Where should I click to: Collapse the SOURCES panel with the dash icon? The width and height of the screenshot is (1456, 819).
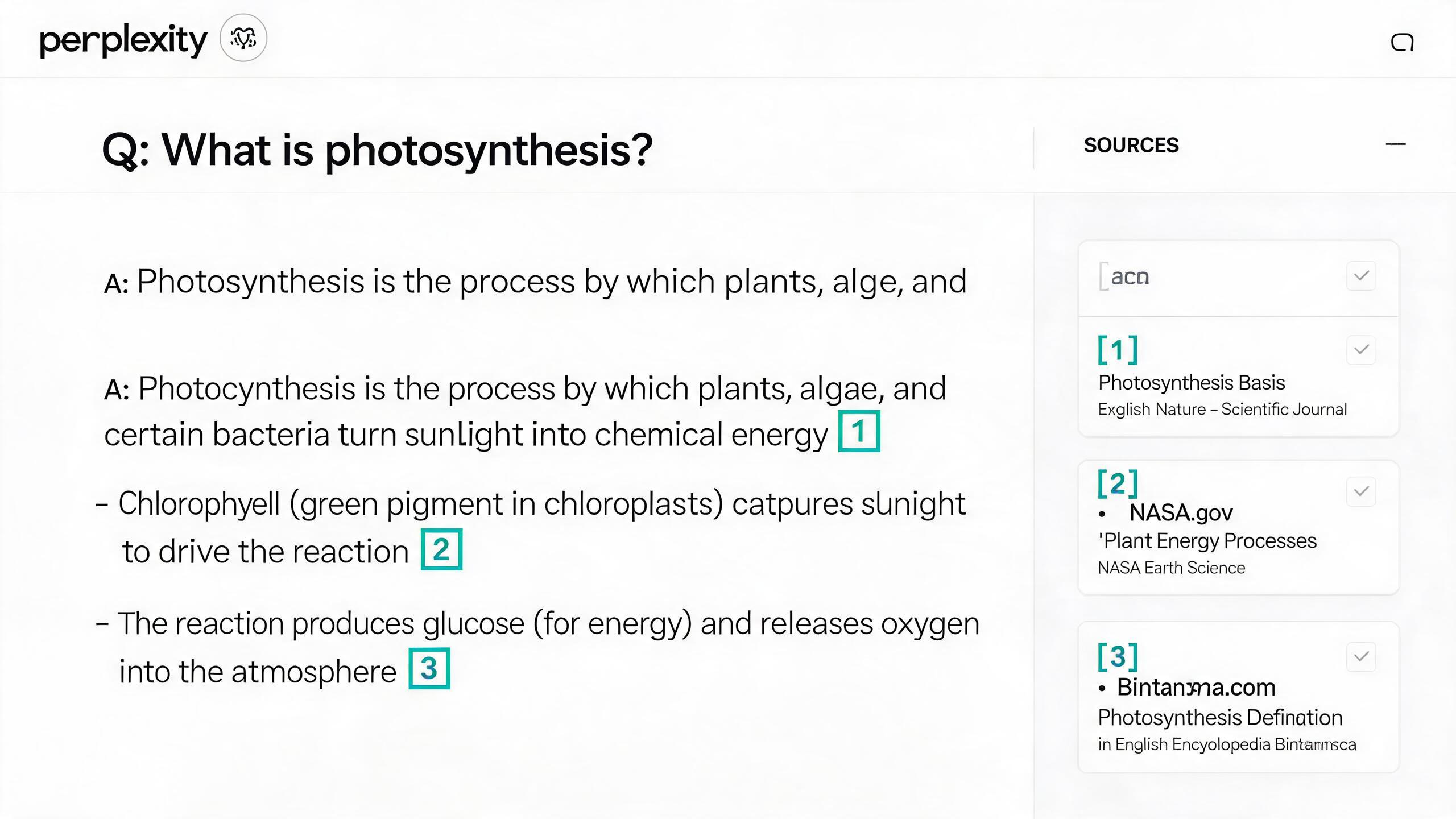(x=1396, y=144)
